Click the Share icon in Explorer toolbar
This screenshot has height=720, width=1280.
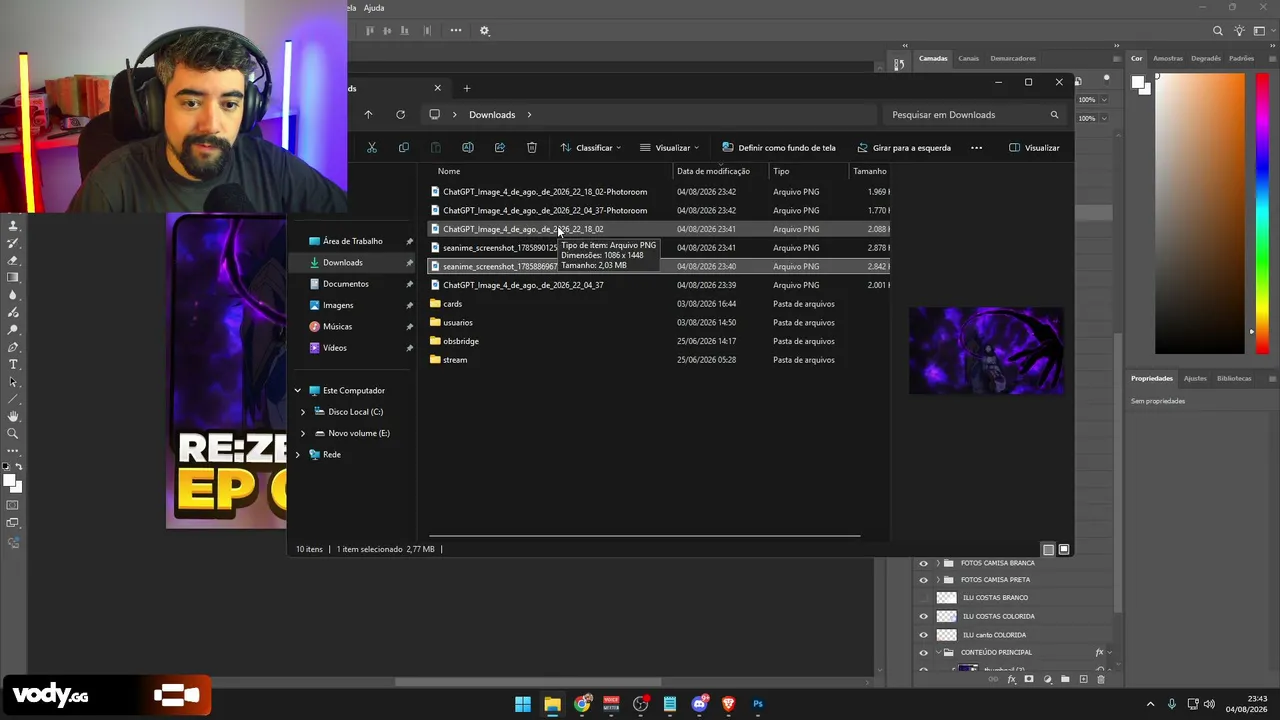500,148
